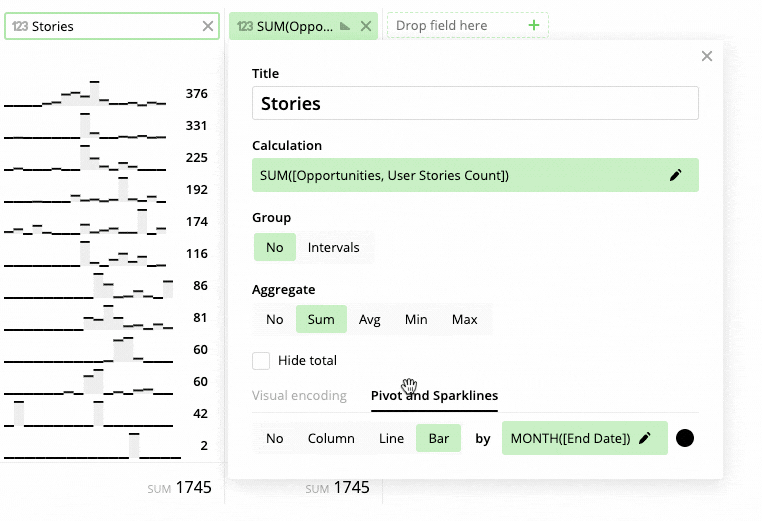
Task: Click the 123 numeric icon on Stories field
Action: (x=20, y=26)
